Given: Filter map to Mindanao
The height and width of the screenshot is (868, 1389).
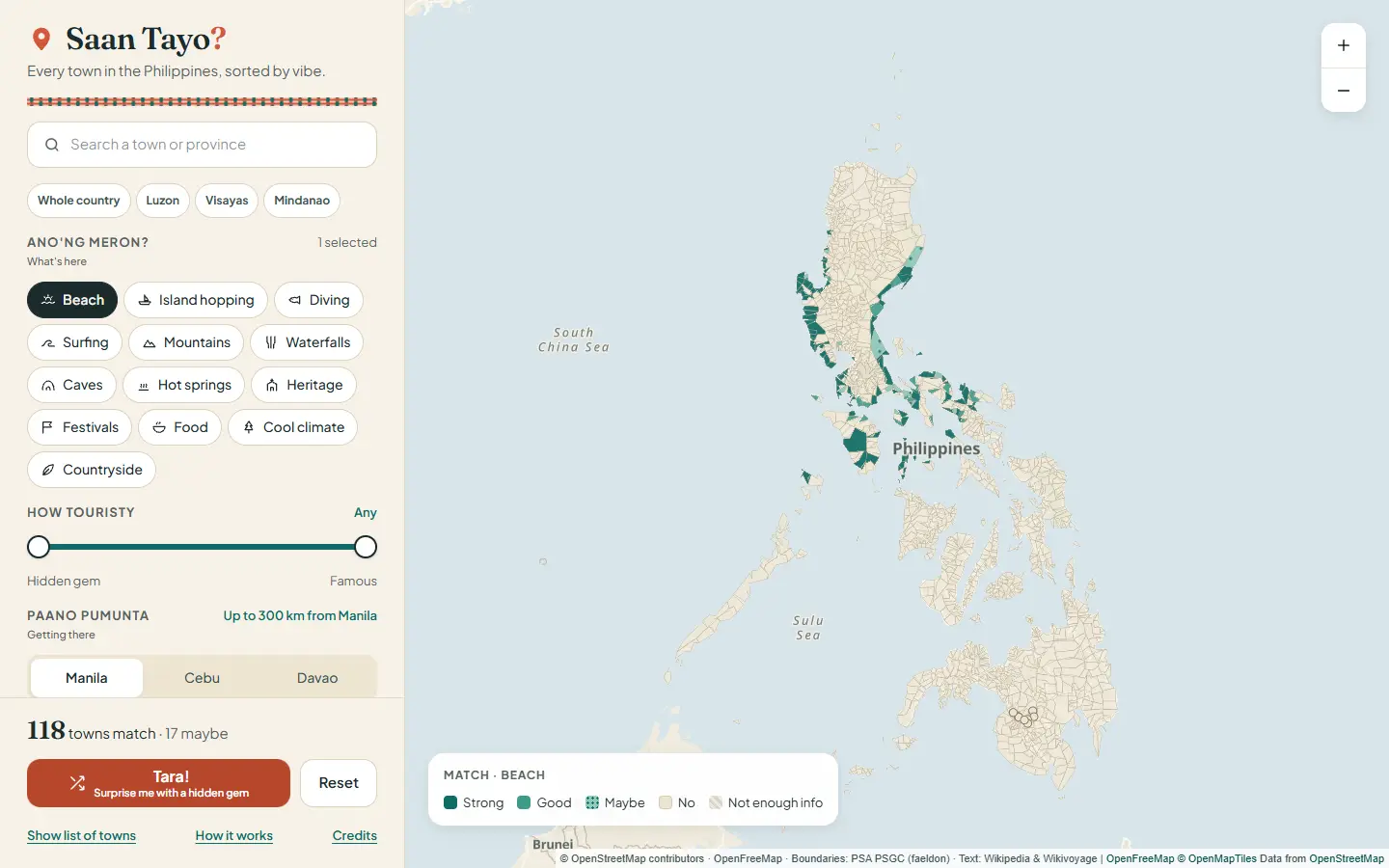Looking at the screenshot, I should pyautogui.click(x=302, y=201).
